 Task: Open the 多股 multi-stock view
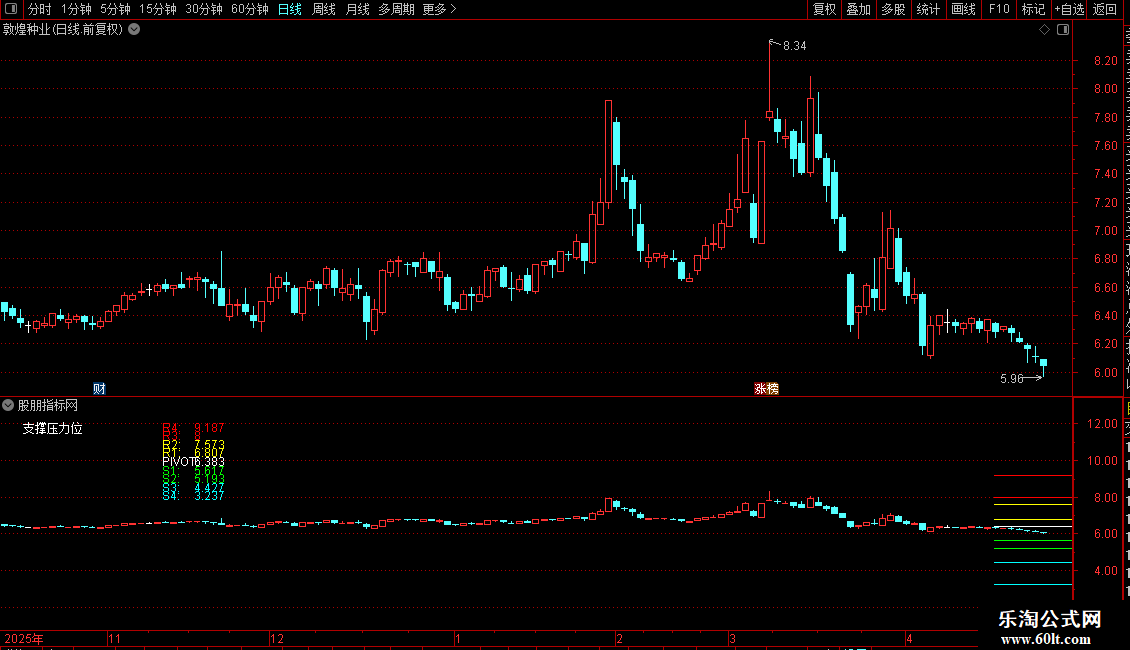coord(893,9)
